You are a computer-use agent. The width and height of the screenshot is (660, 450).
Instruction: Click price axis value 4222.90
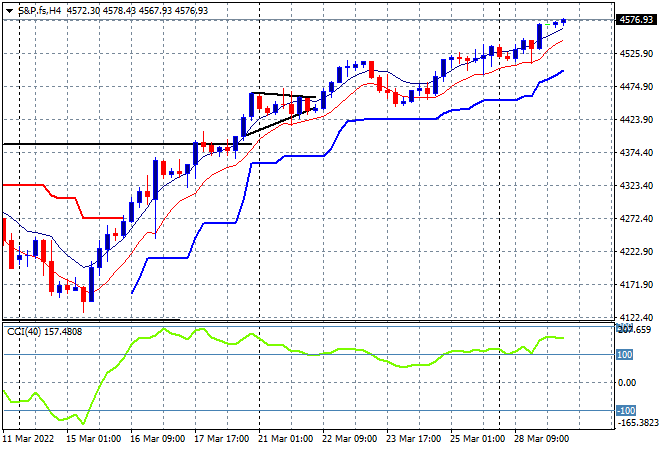tap(636, 251)
